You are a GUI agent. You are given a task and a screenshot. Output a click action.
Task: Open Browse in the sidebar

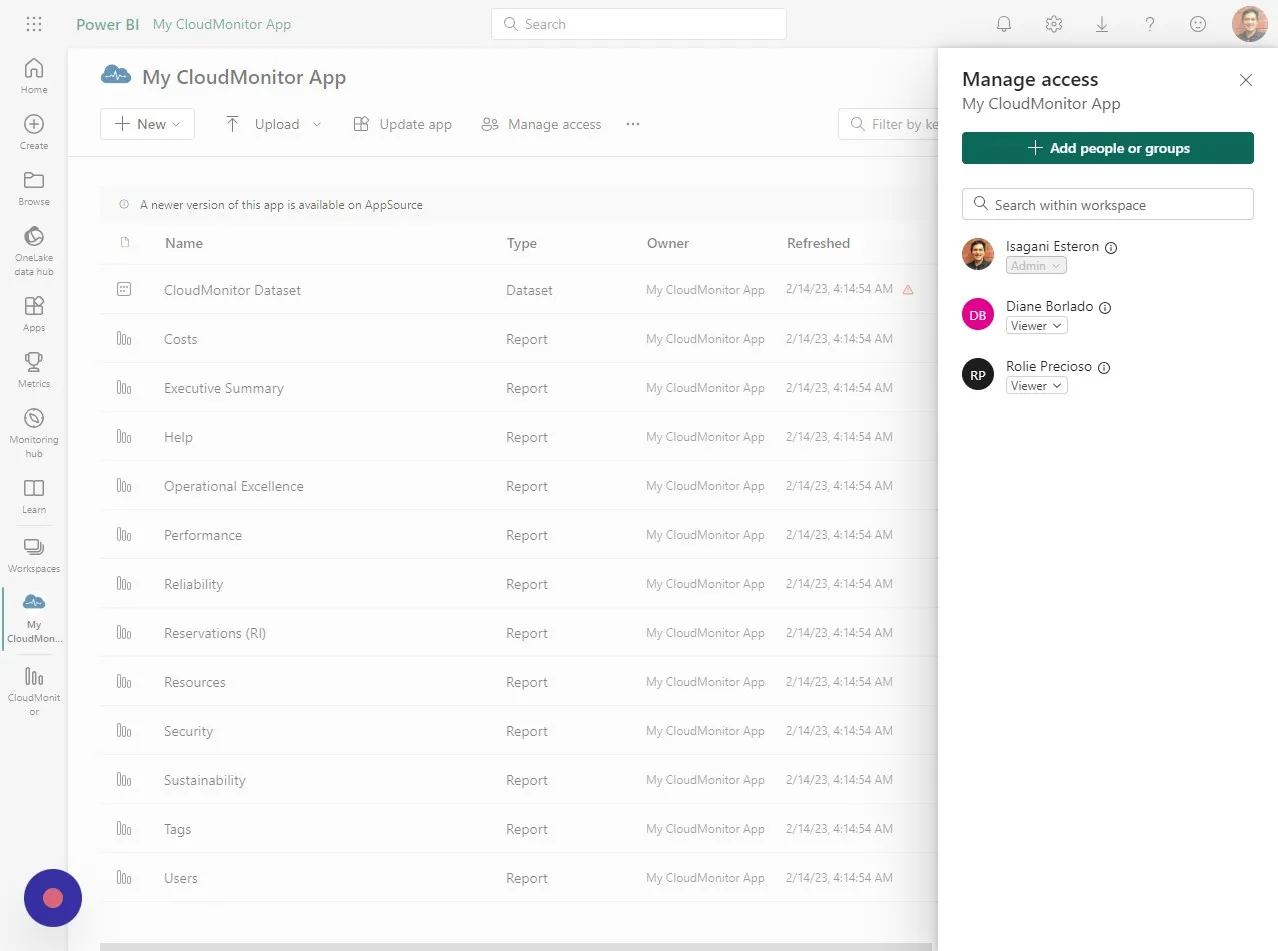pyautogui.click(x=34, y=188)
